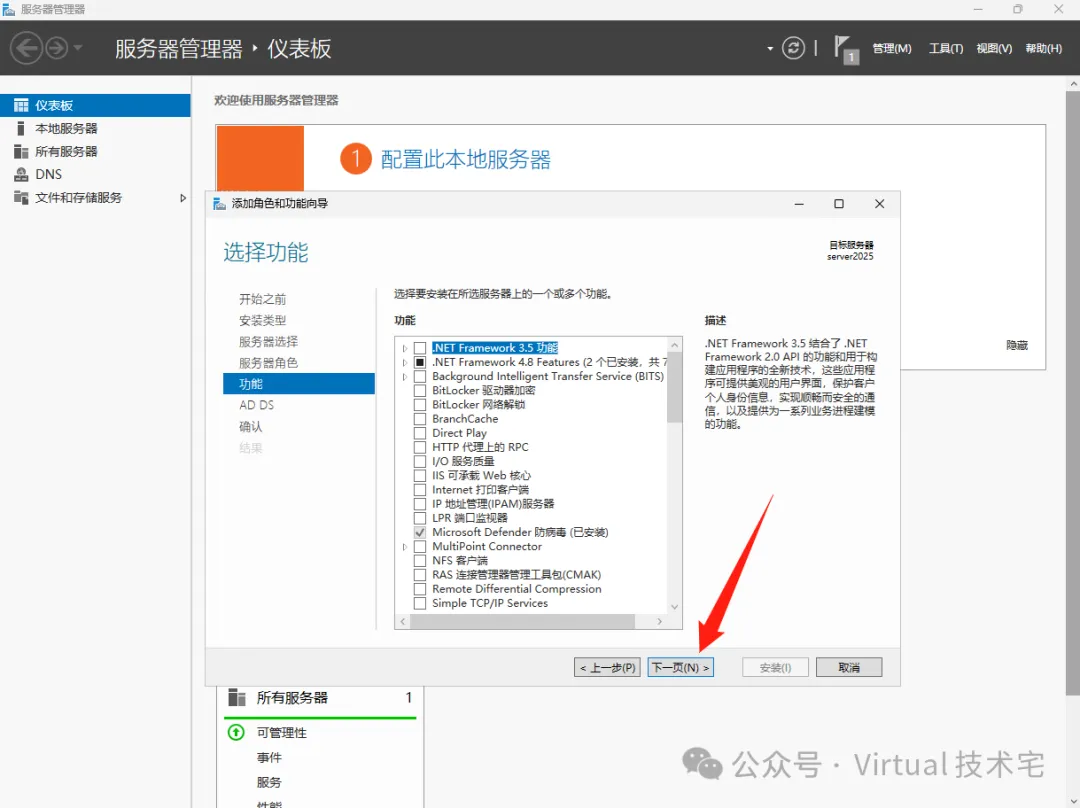Select 仪表板 in the left sidebar
Image resolution: width=1080 pixels, height=808 pixels.
click(95, 105)
